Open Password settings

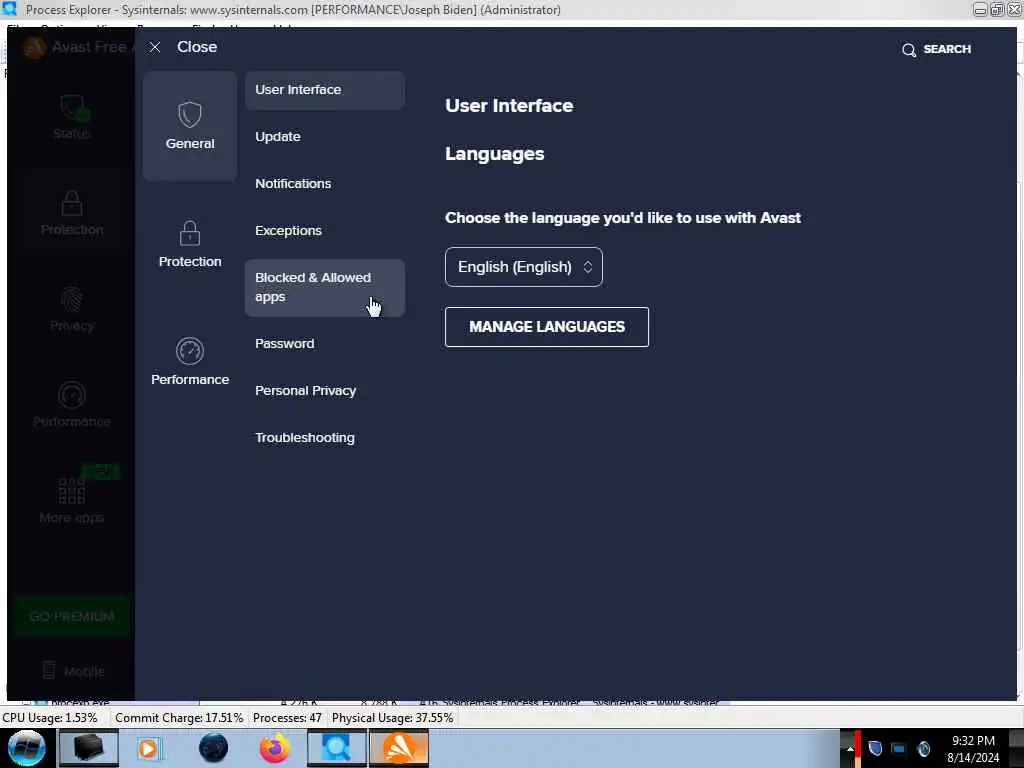click(x=325, y=344)
